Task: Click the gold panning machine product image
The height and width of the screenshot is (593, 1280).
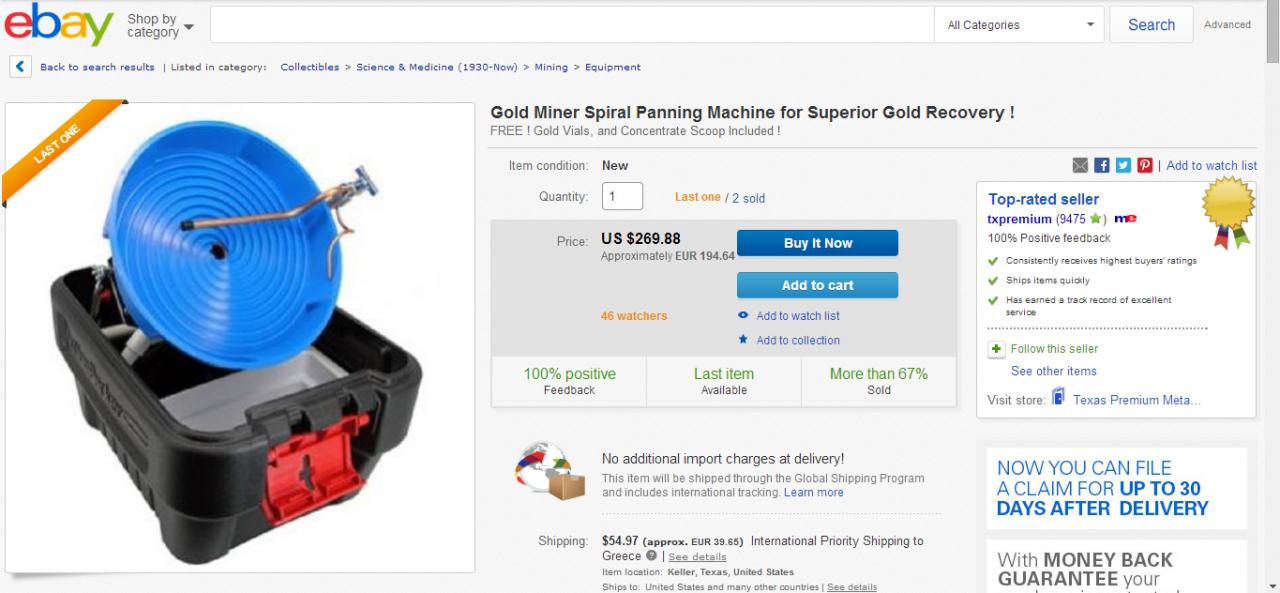Action: (240, 337)
